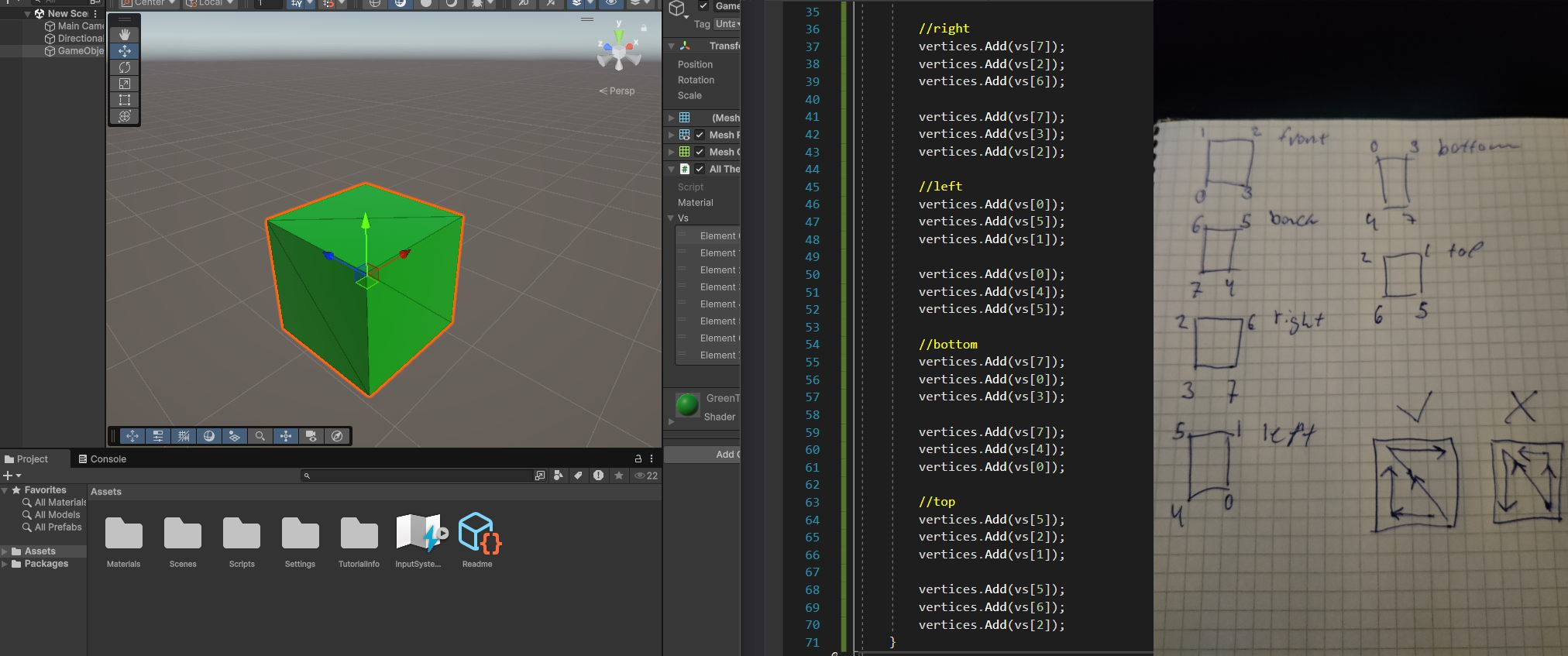
Task: Click search by import log type icon
Action: click(x=598, y=476)
